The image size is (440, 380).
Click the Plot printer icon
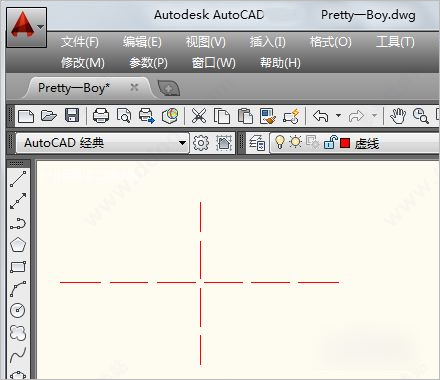point(101,116)
